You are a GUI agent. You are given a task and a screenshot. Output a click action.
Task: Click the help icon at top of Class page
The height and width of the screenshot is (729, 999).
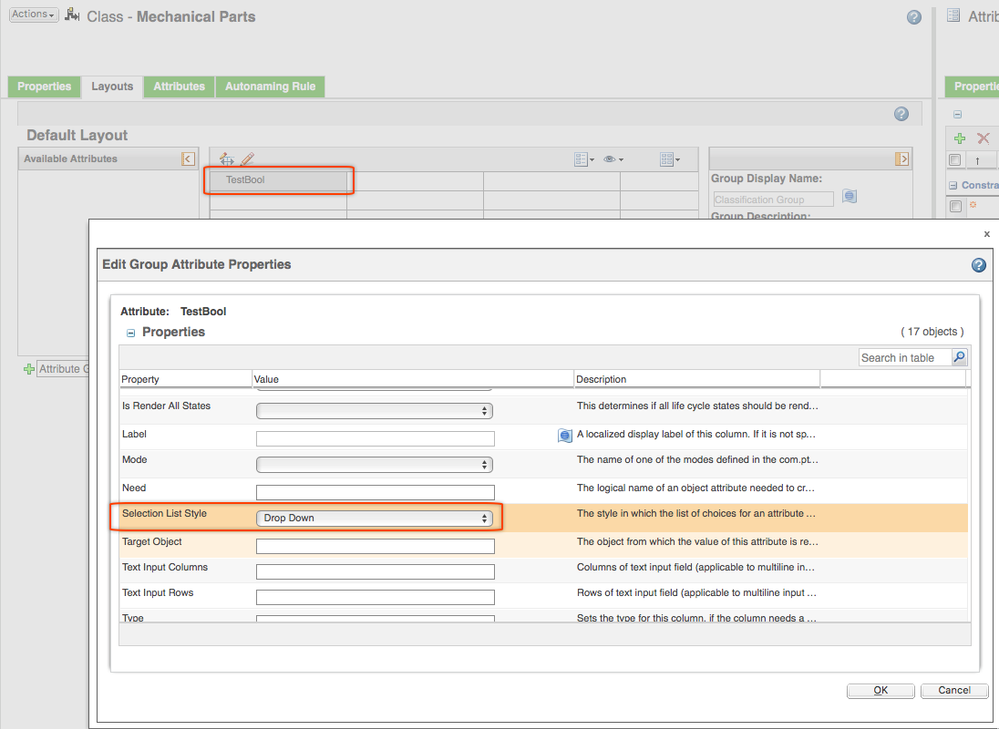pyautogui.click(x=914, y=17)
